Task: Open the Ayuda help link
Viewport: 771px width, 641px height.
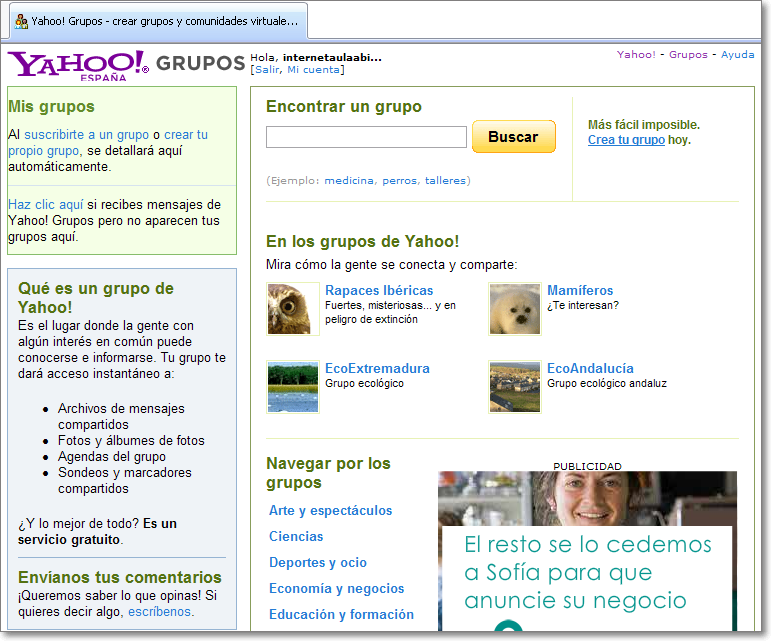Action: 737,55
